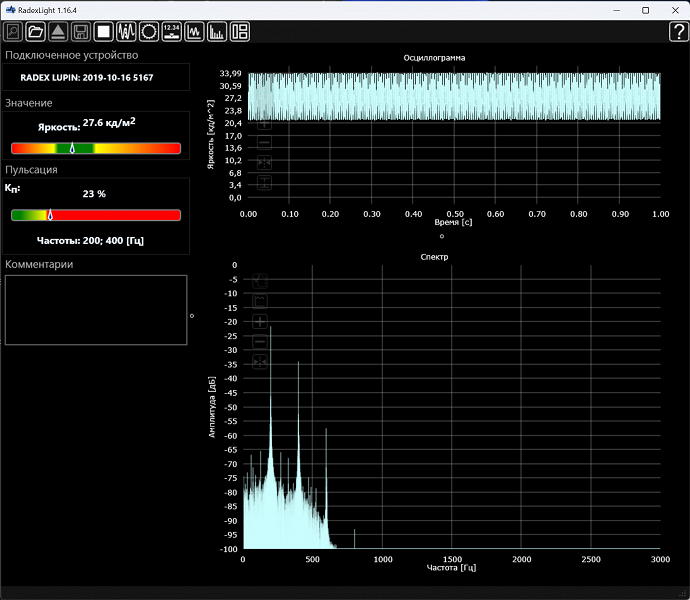Click the brightness level color gauge

[x=96, y=148]
